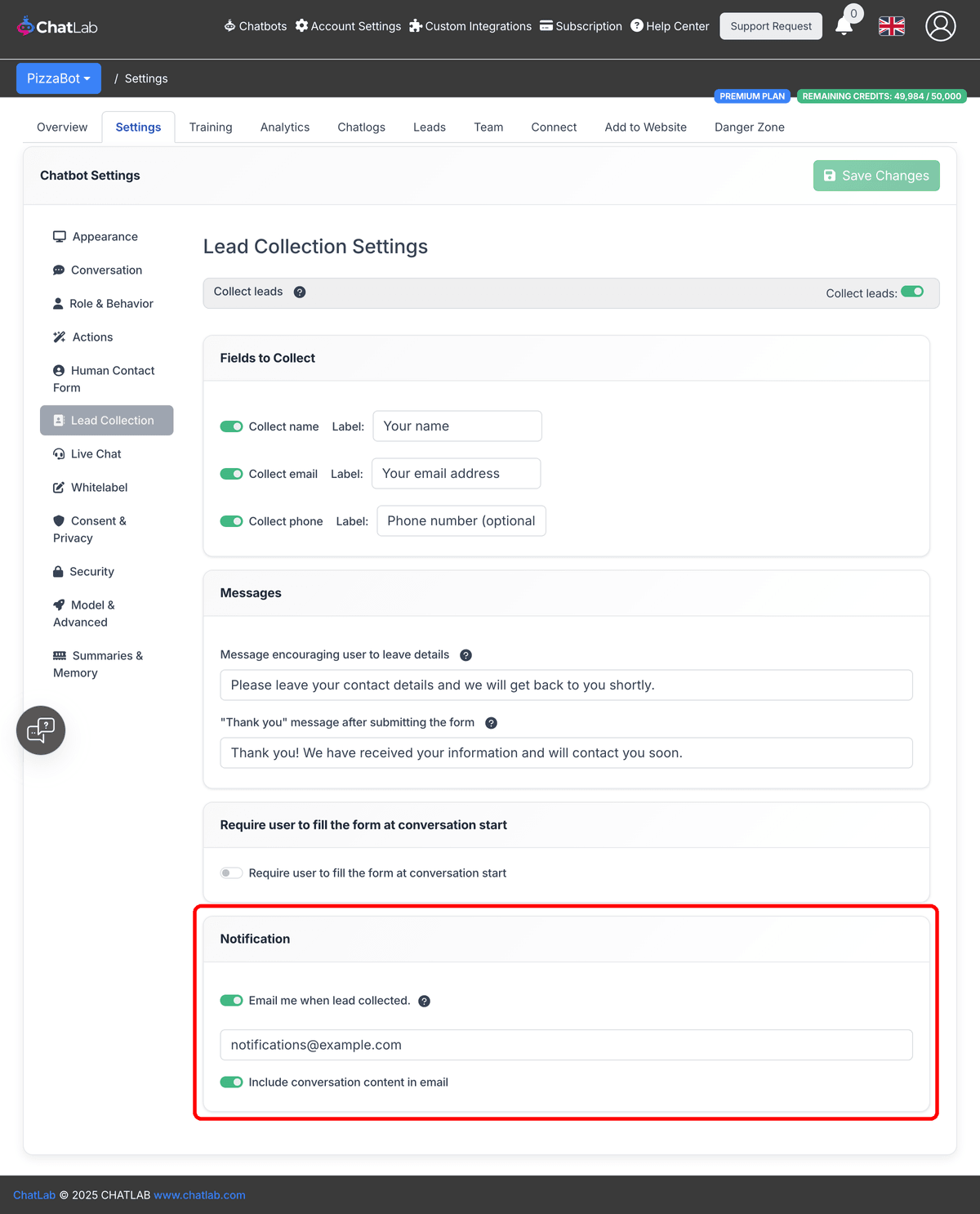The image size is (980, 1214).
Task: Go to Chatbots in top navigation
Action: [256, 26]
